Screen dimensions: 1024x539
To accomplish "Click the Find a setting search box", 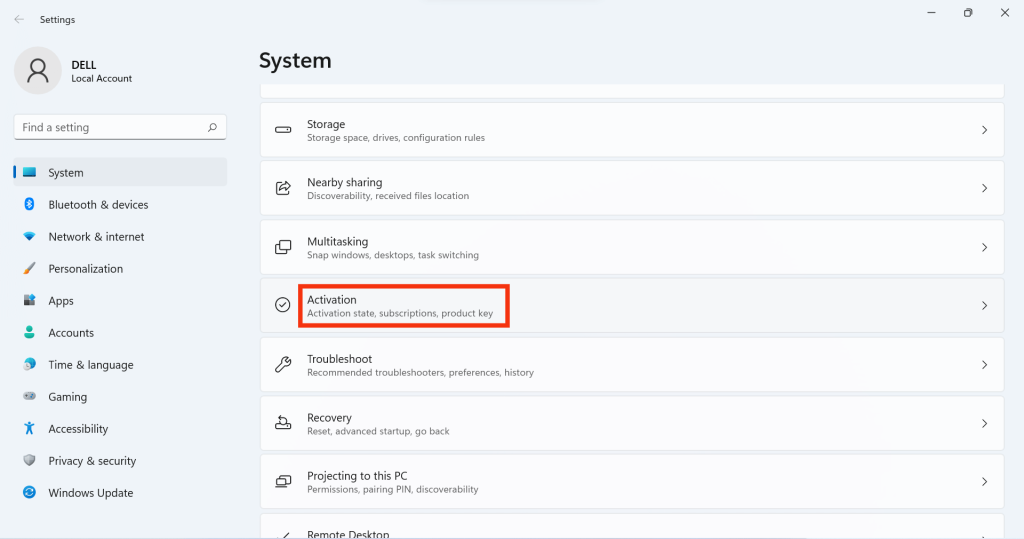I will pyautogui.click(x=120, y=127).
